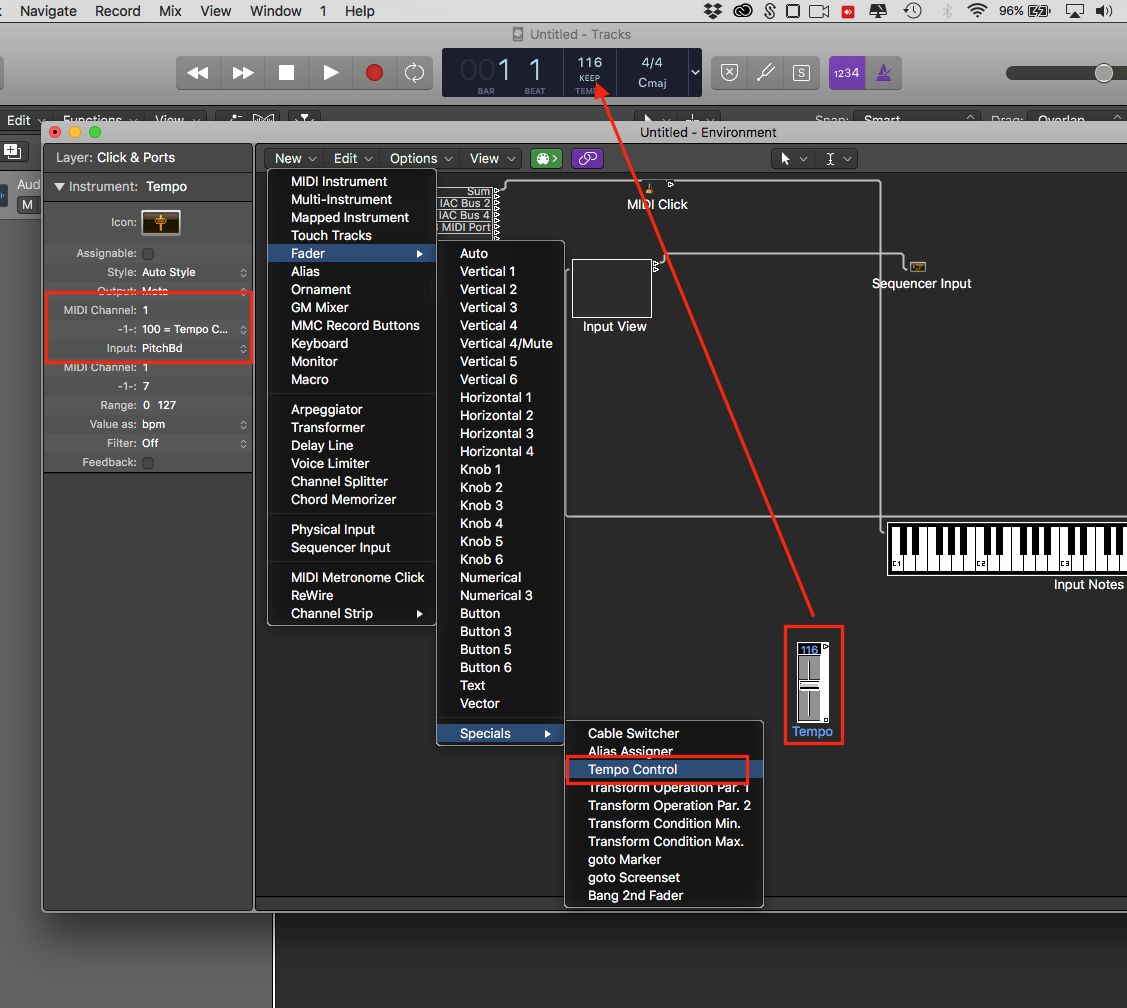Click the Range value 0 127 field
The image size is (1127, 1008).
160,405
